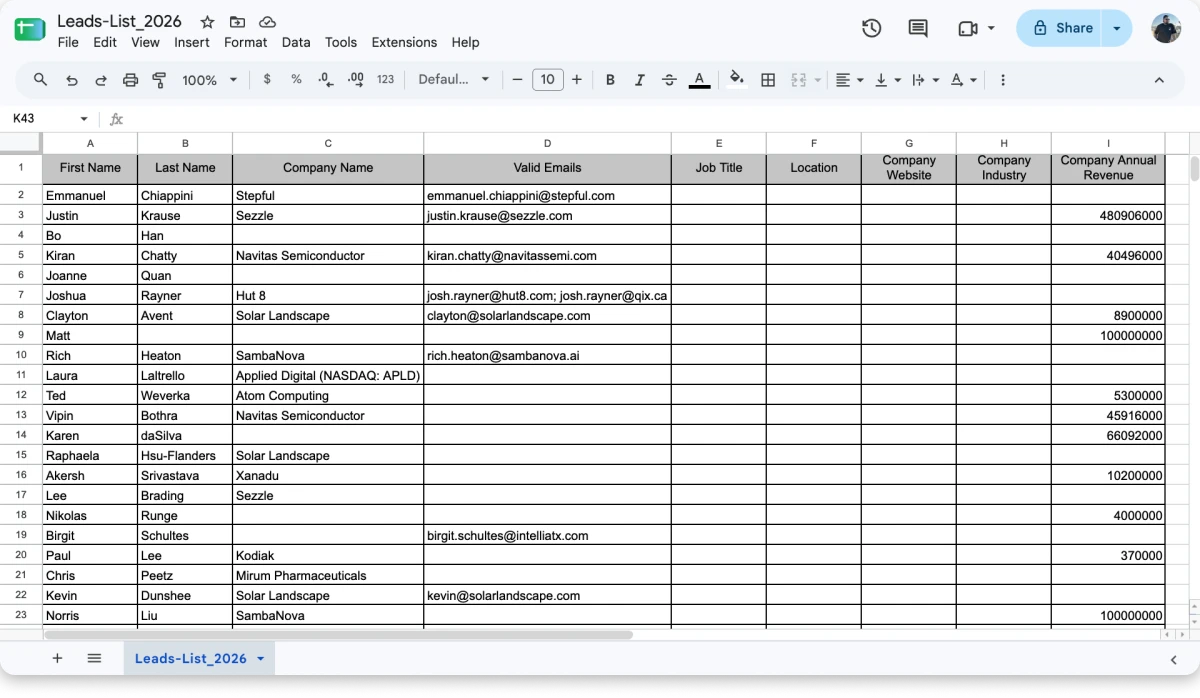This screenshot has width=1200, height=698.
Task: Show the side panel chevron
Action: tap(1174, 659)
